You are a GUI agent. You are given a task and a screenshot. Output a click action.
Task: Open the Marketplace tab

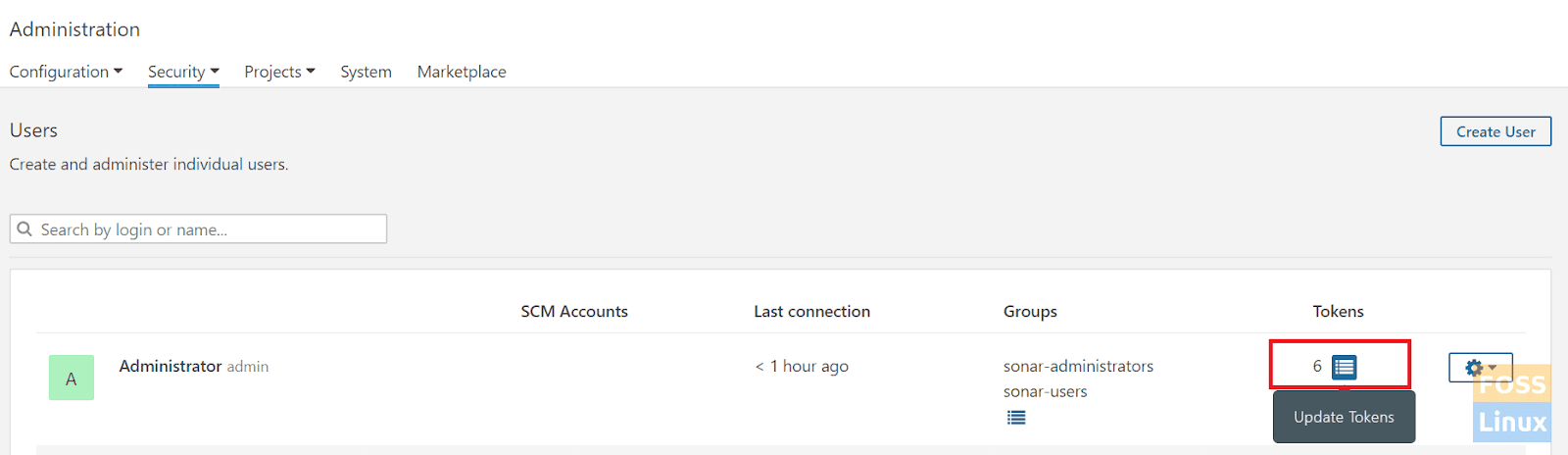click(462, 72)
